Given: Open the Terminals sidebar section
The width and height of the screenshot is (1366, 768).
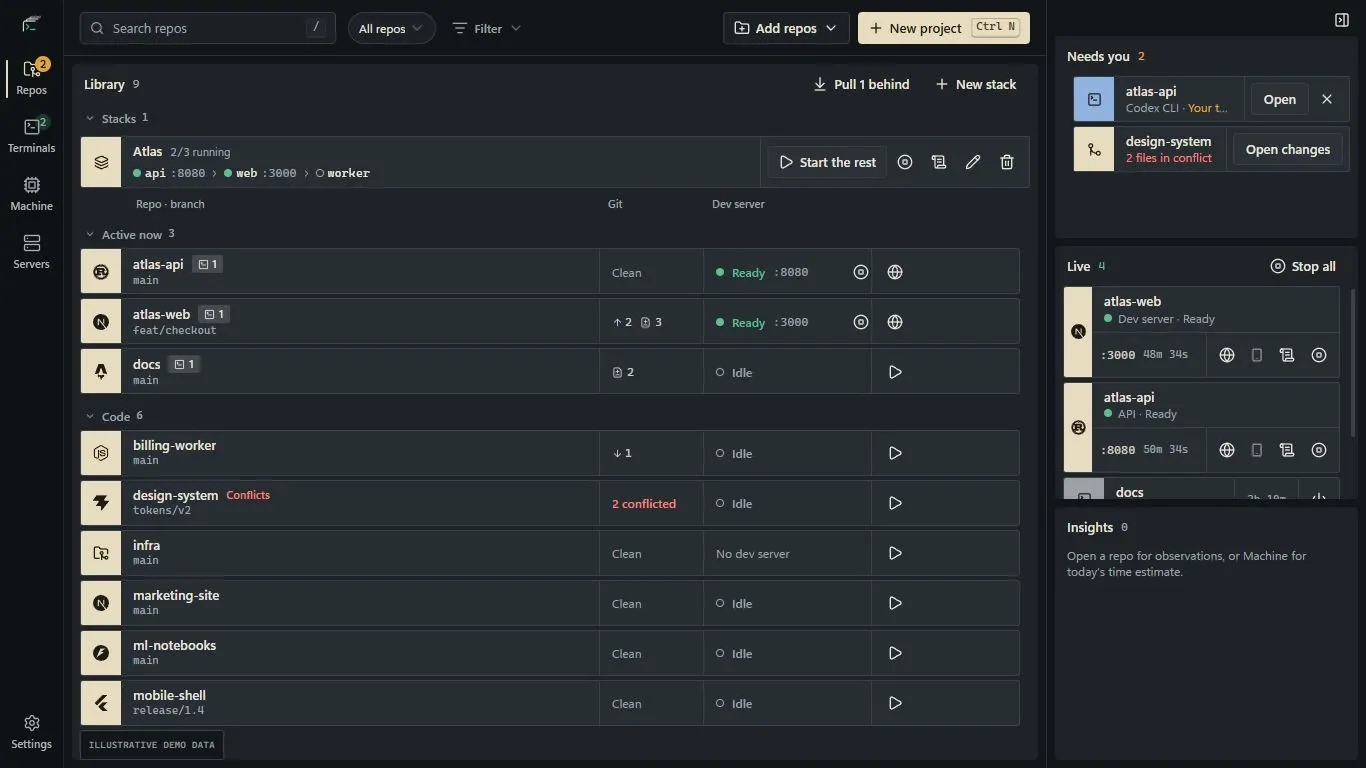Looking at the screenshot, I should point(31,136).
